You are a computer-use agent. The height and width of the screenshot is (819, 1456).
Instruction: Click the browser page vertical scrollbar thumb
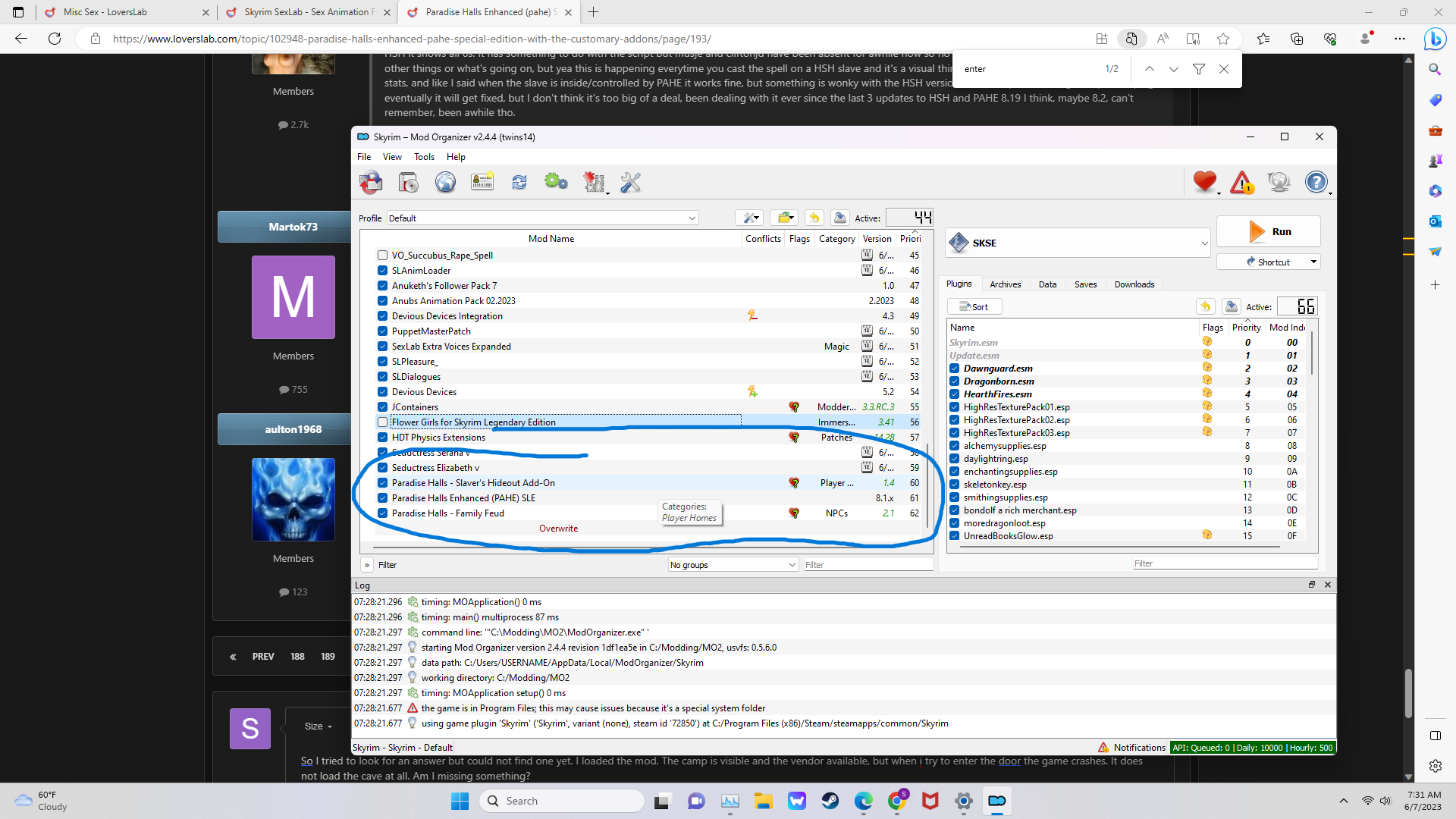point(1408,692)
